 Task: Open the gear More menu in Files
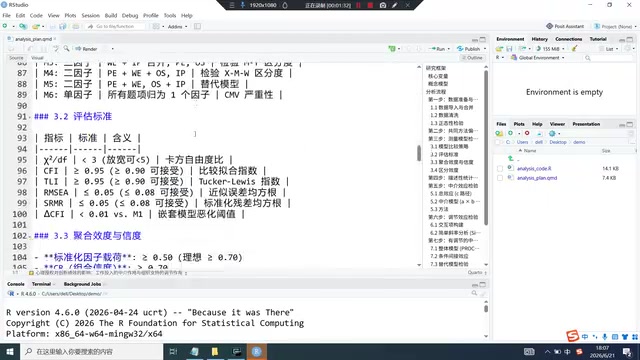553,133
